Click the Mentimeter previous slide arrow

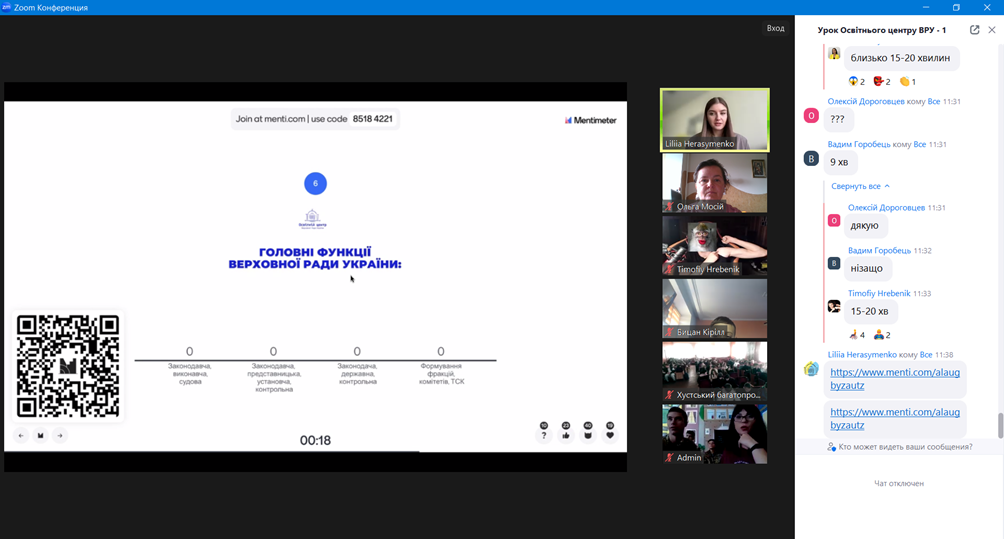click(21, 435)
